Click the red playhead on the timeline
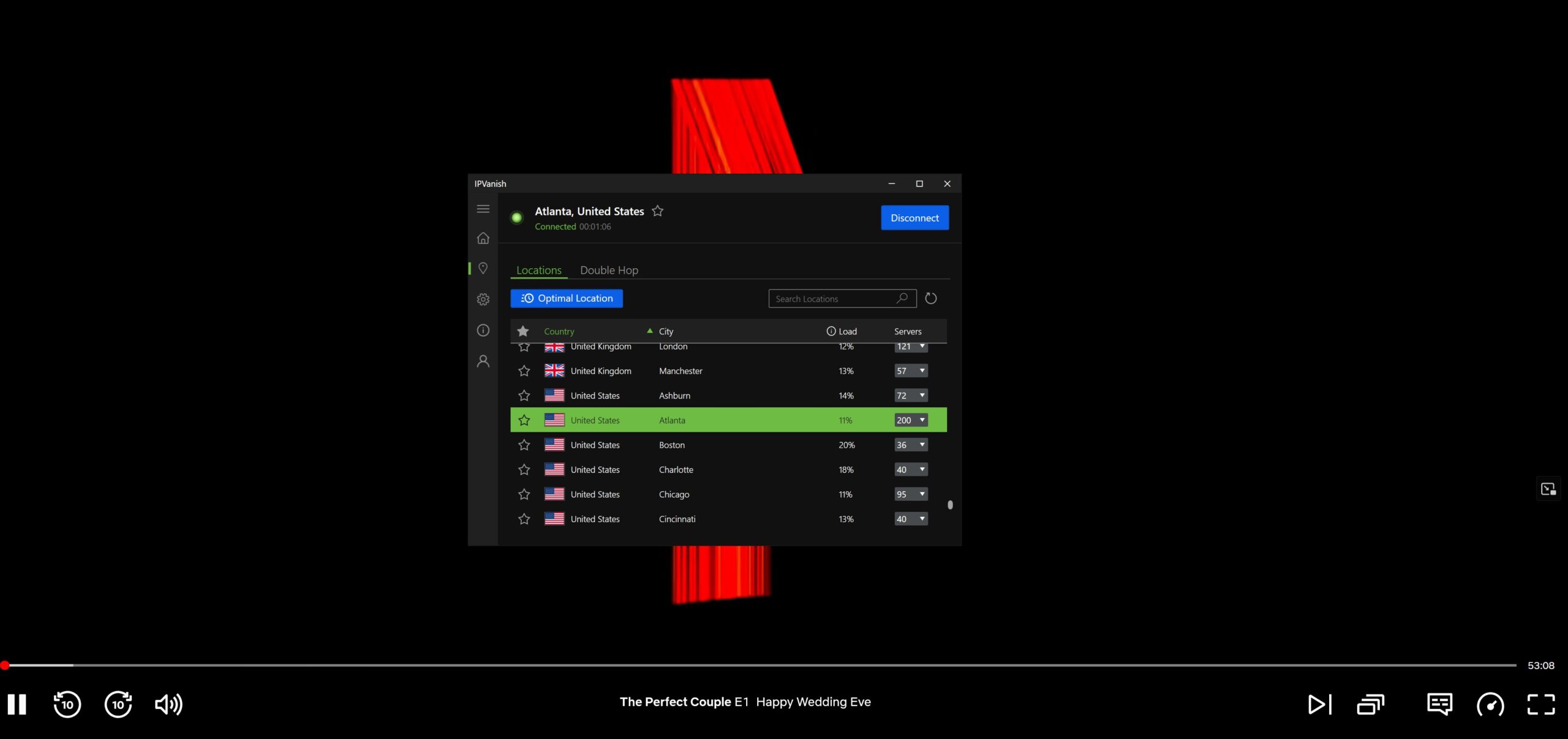1568x739 pixels. [x=5, y=665]
